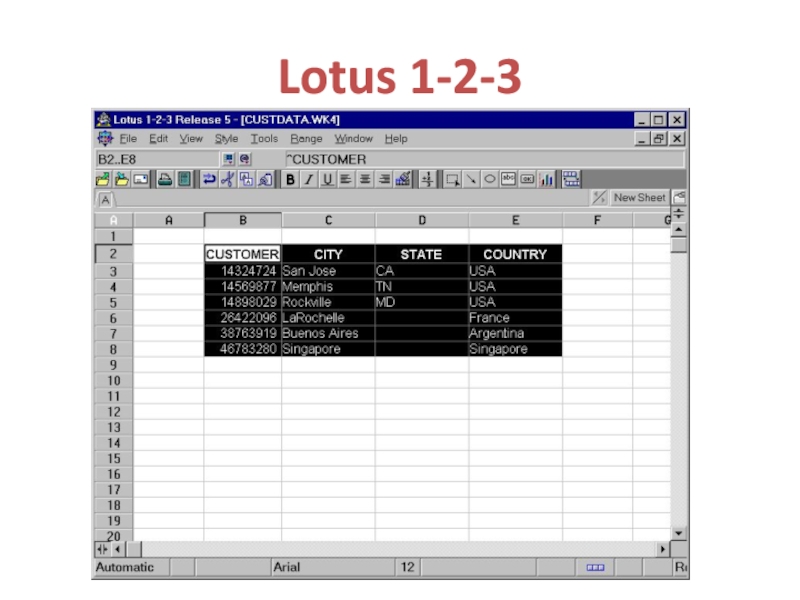
Task: Click the New Sheet button
Action: 639,198
